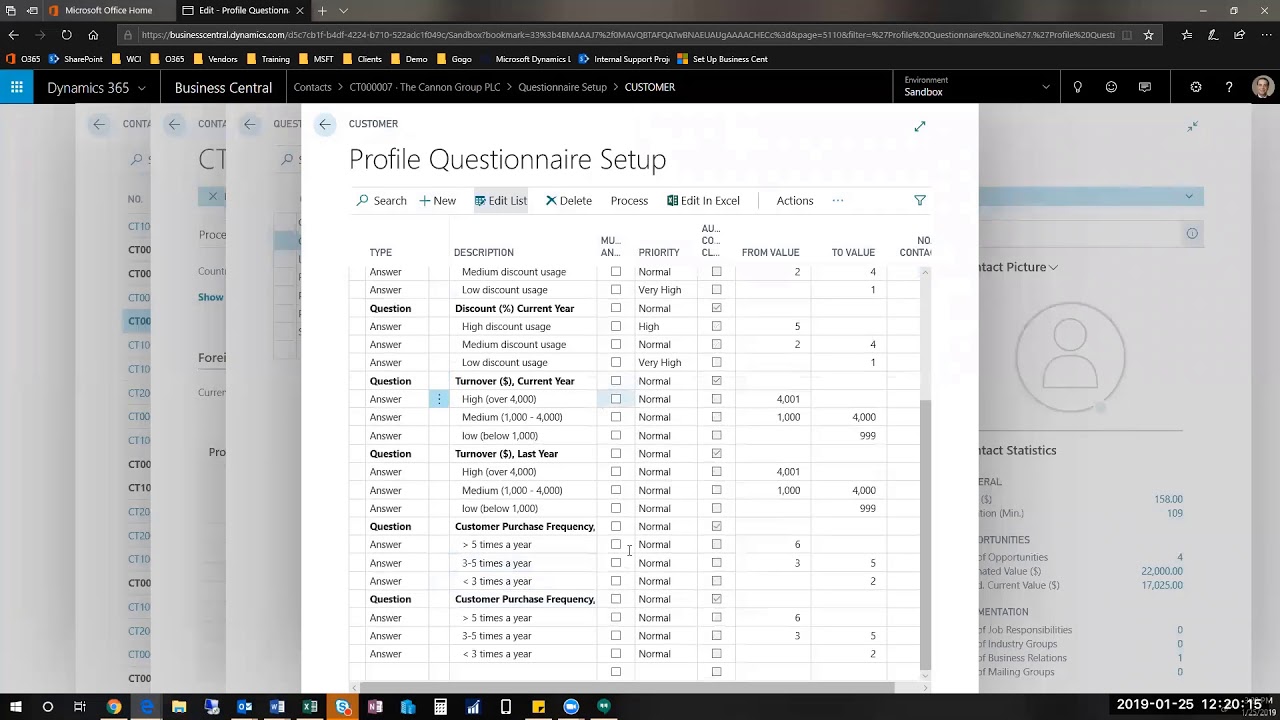Toggle Multiple Answers checkbox in the empty last row
The width and height of the screenshot is (1280, 720).
coord(616,672)
